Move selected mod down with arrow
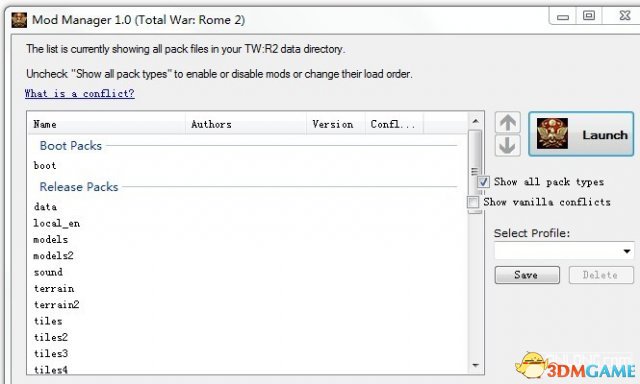The height and width of the screenshot is (384, 640). pos(508,146)
